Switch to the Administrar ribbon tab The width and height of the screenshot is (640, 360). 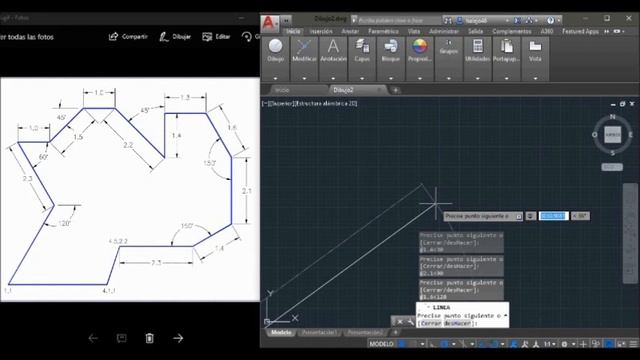click(x=444, y=31)
